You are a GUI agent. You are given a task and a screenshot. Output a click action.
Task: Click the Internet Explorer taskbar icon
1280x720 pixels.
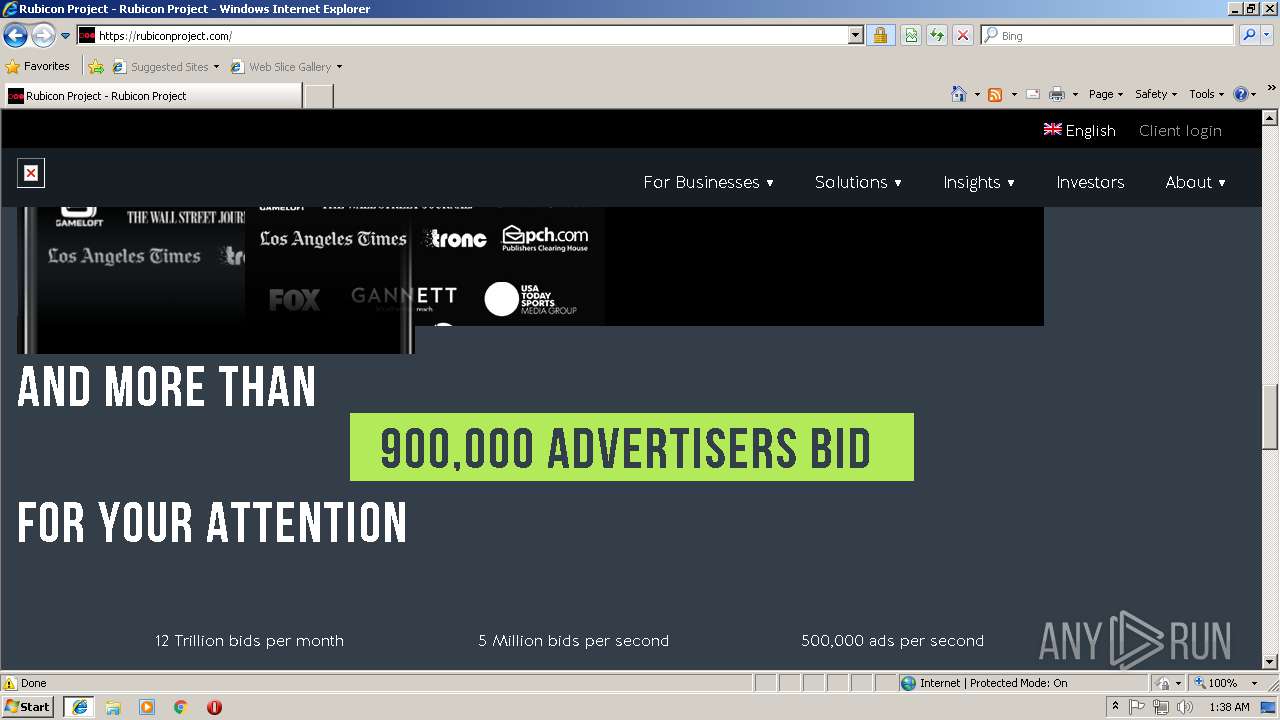pos(79,707)
